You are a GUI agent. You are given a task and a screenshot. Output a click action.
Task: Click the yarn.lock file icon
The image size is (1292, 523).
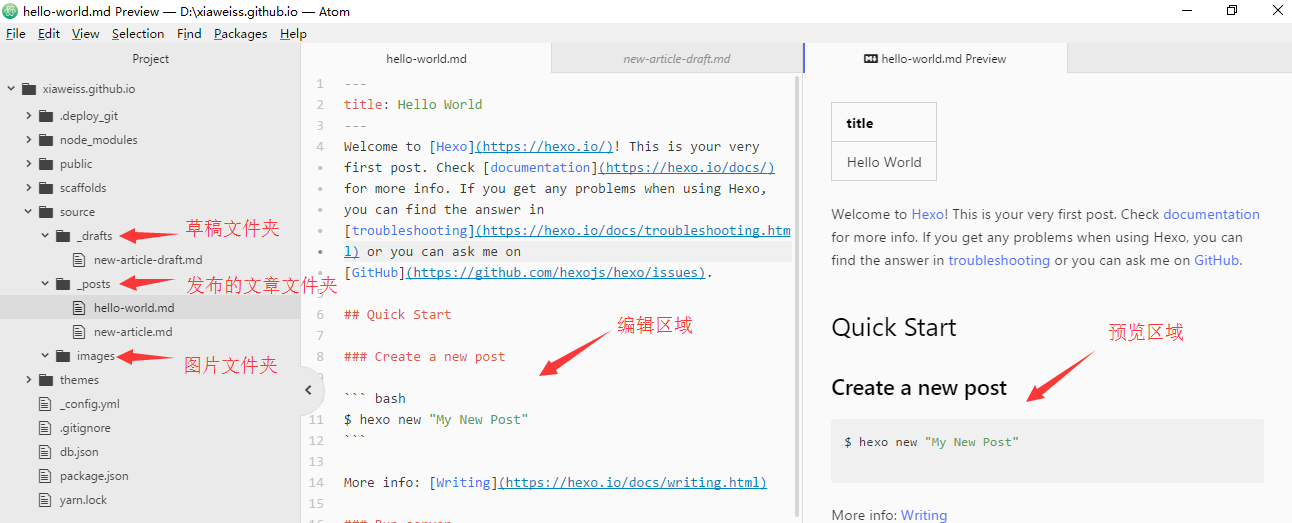point(44,500)
